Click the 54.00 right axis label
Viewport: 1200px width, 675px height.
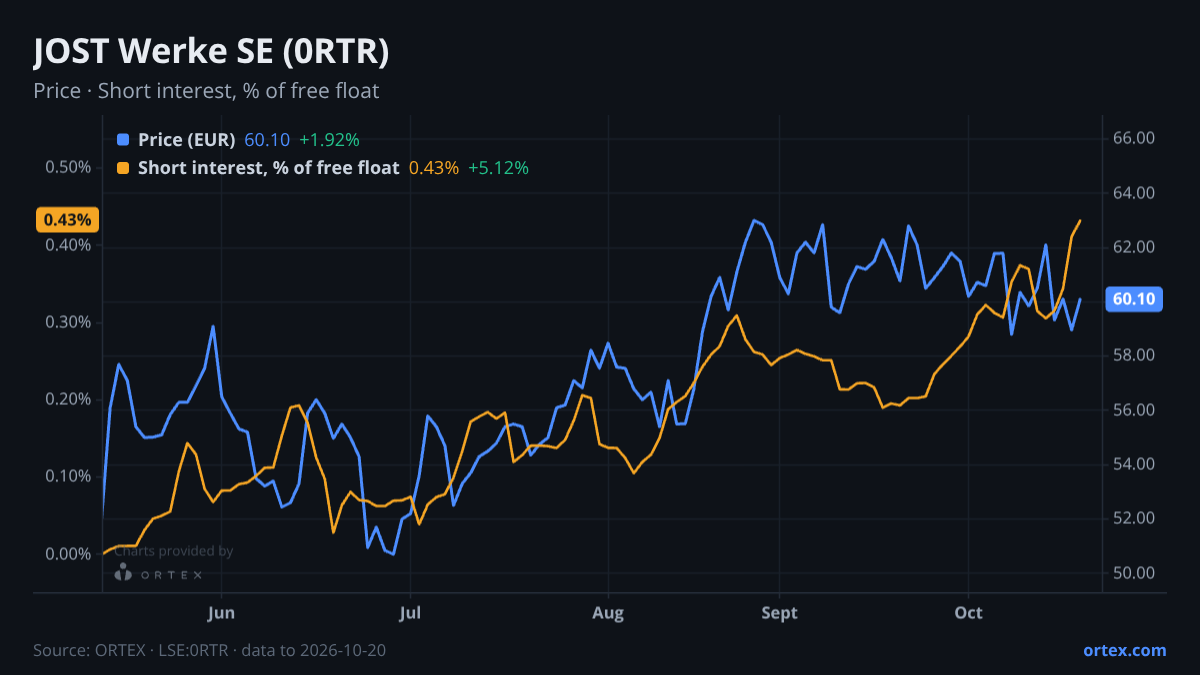click(1135, 464)
